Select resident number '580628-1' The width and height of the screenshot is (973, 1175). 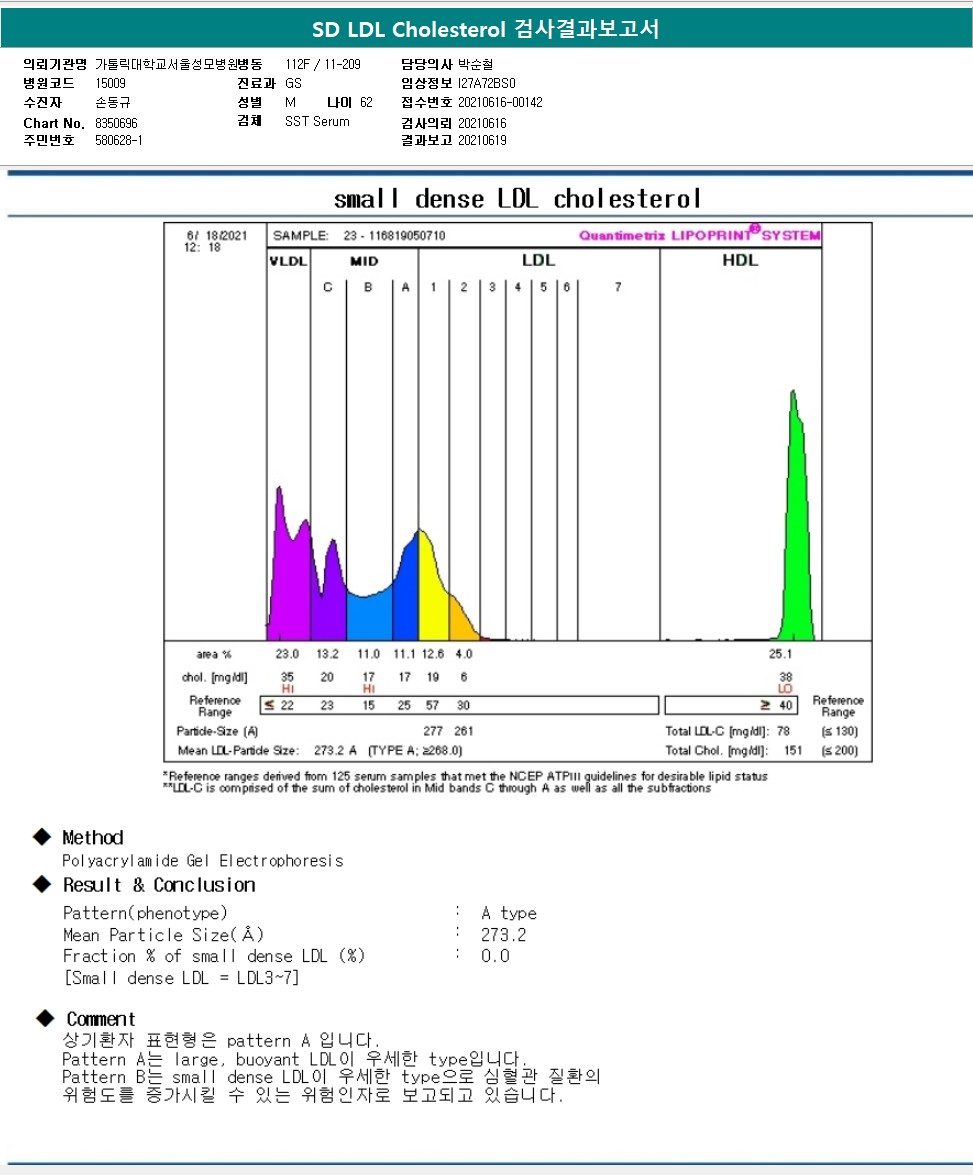click(118, 140)
